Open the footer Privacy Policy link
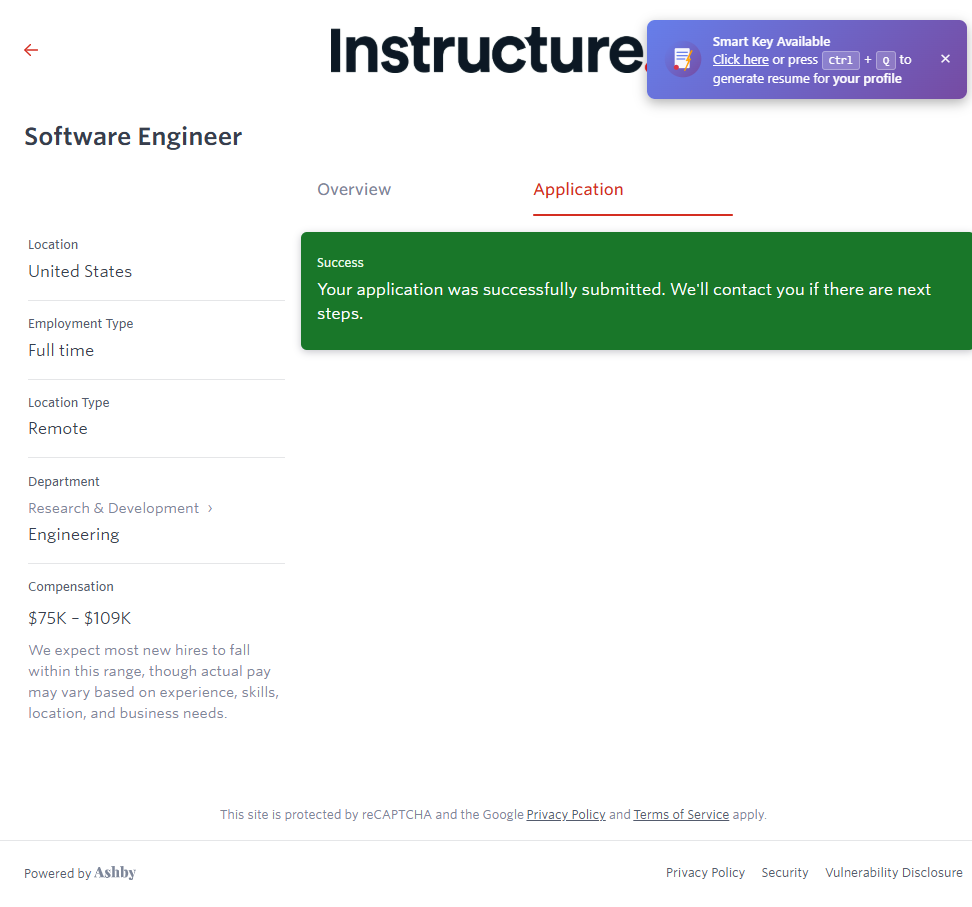972x907 pixels. 705,873
